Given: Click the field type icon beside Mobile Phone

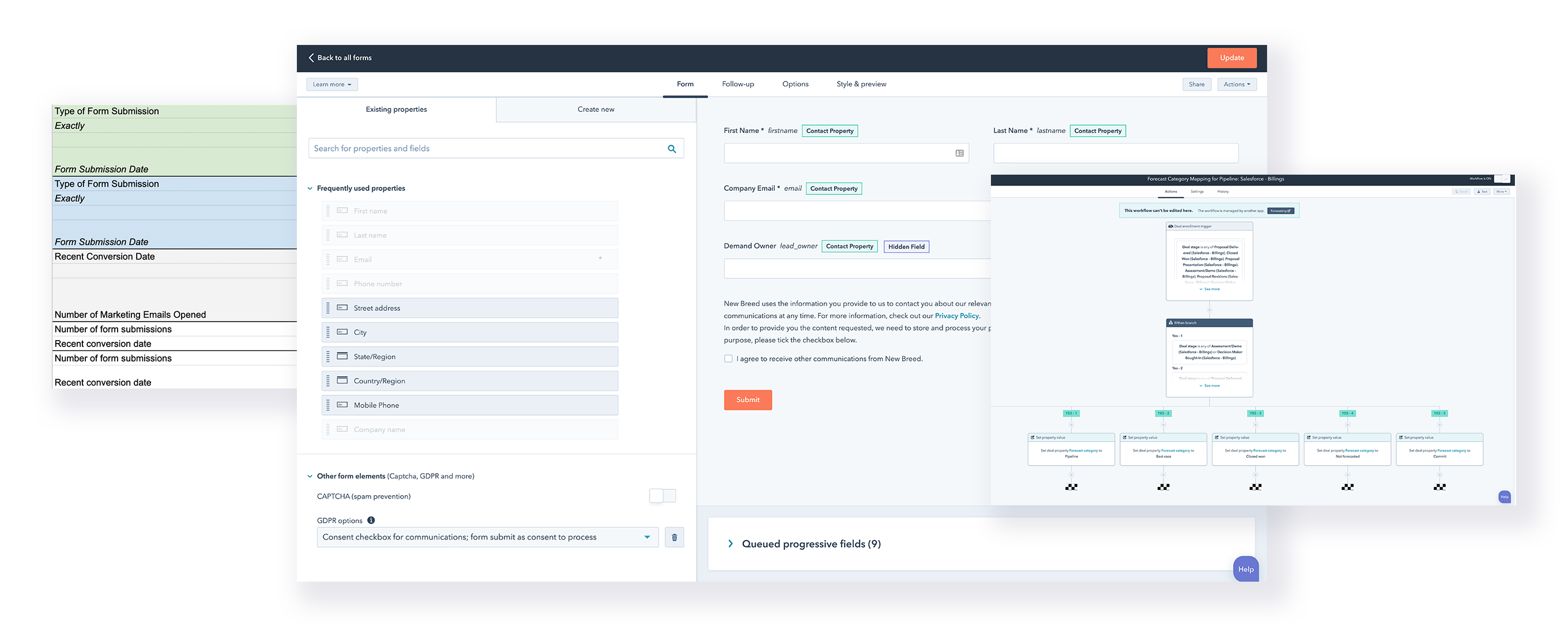Looking at the screenshot, I should point(342,405).
